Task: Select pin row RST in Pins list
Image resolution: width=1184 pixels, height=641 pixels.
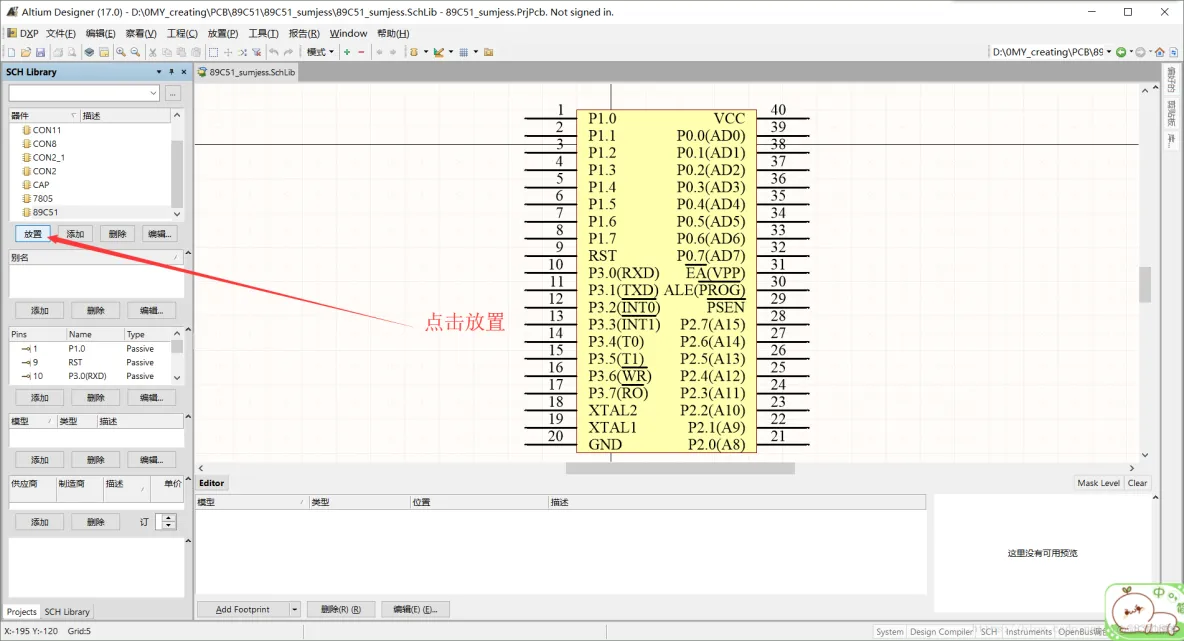Action: 91,362
